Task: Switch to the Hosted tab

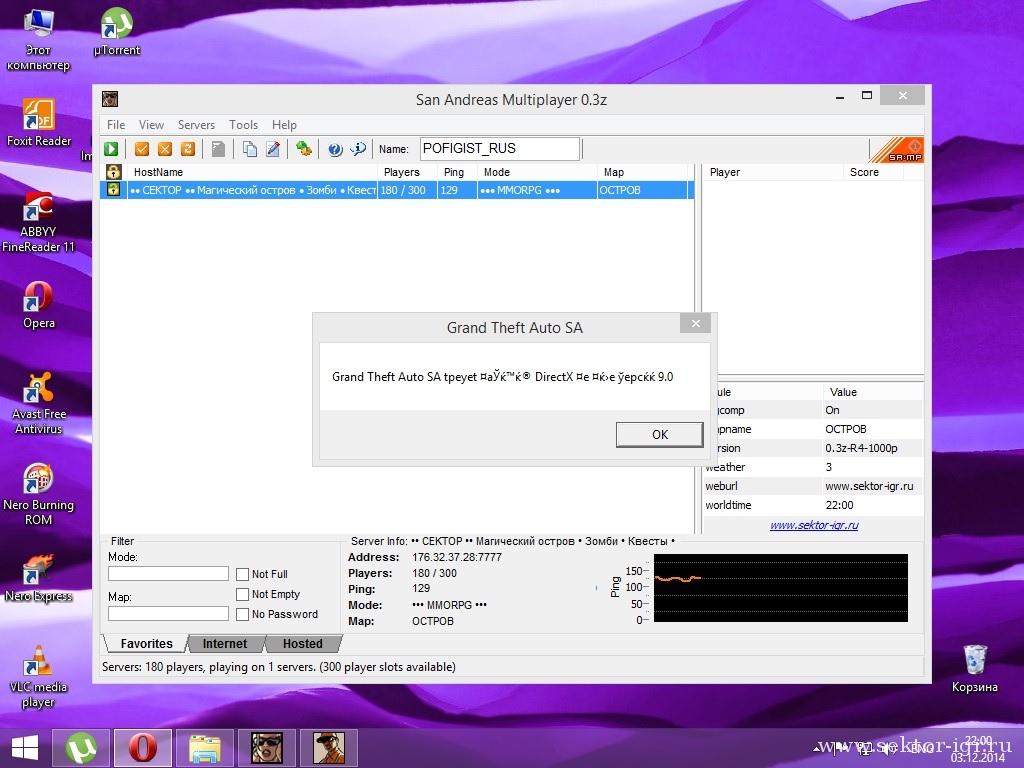Action: coord(302,644)
